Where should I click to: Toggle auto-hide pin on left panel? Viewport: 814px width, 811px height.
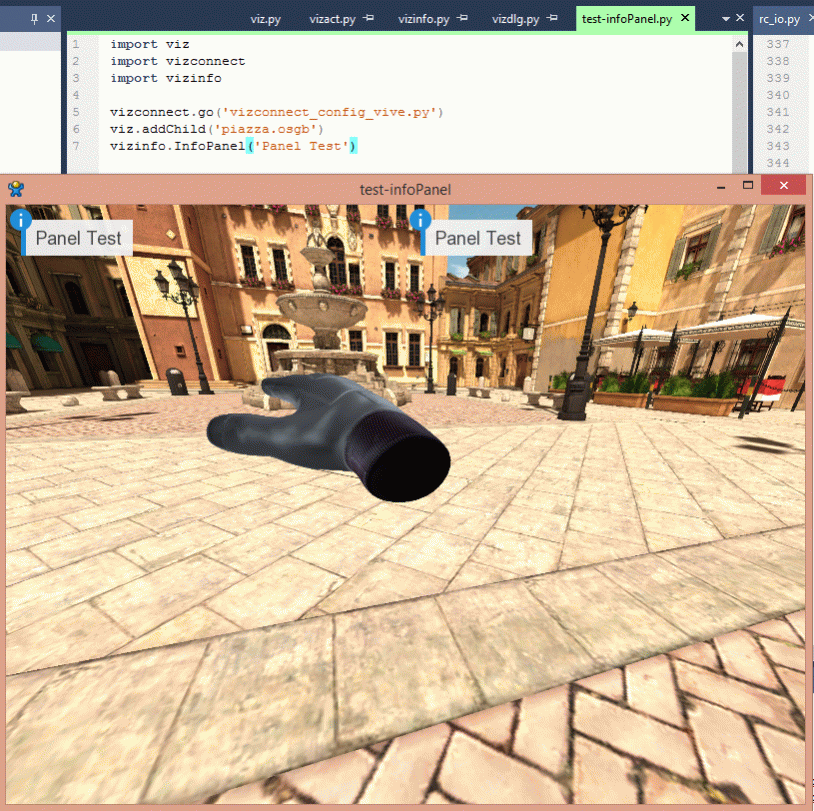point(32,19)
